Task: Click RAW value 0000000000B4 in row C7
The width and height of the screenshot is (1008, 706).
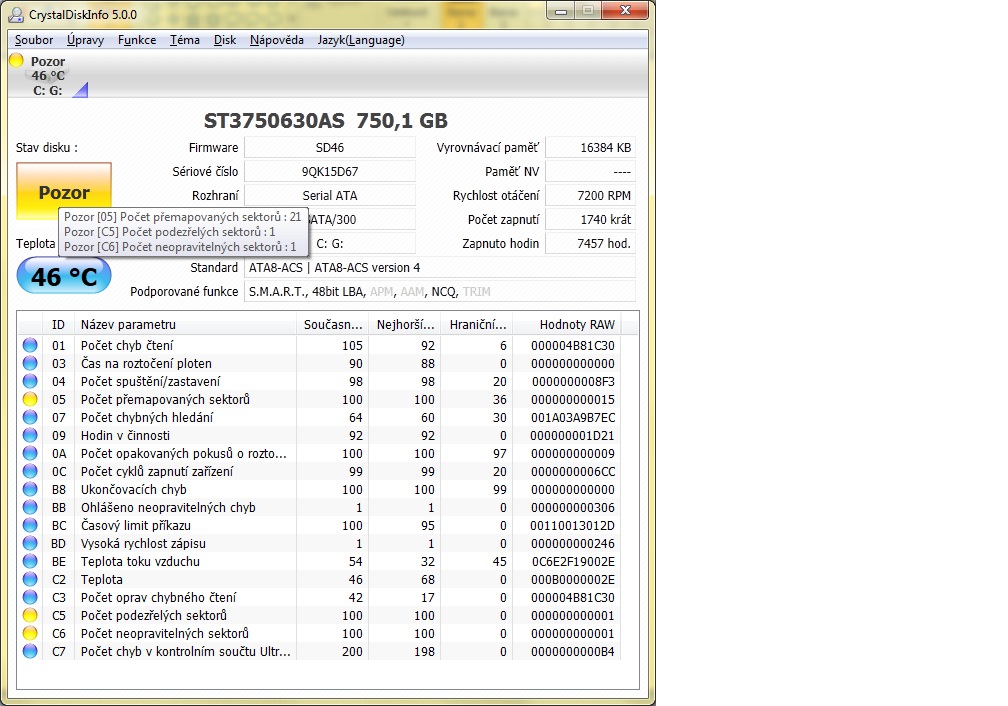Action: click(572, 651)
